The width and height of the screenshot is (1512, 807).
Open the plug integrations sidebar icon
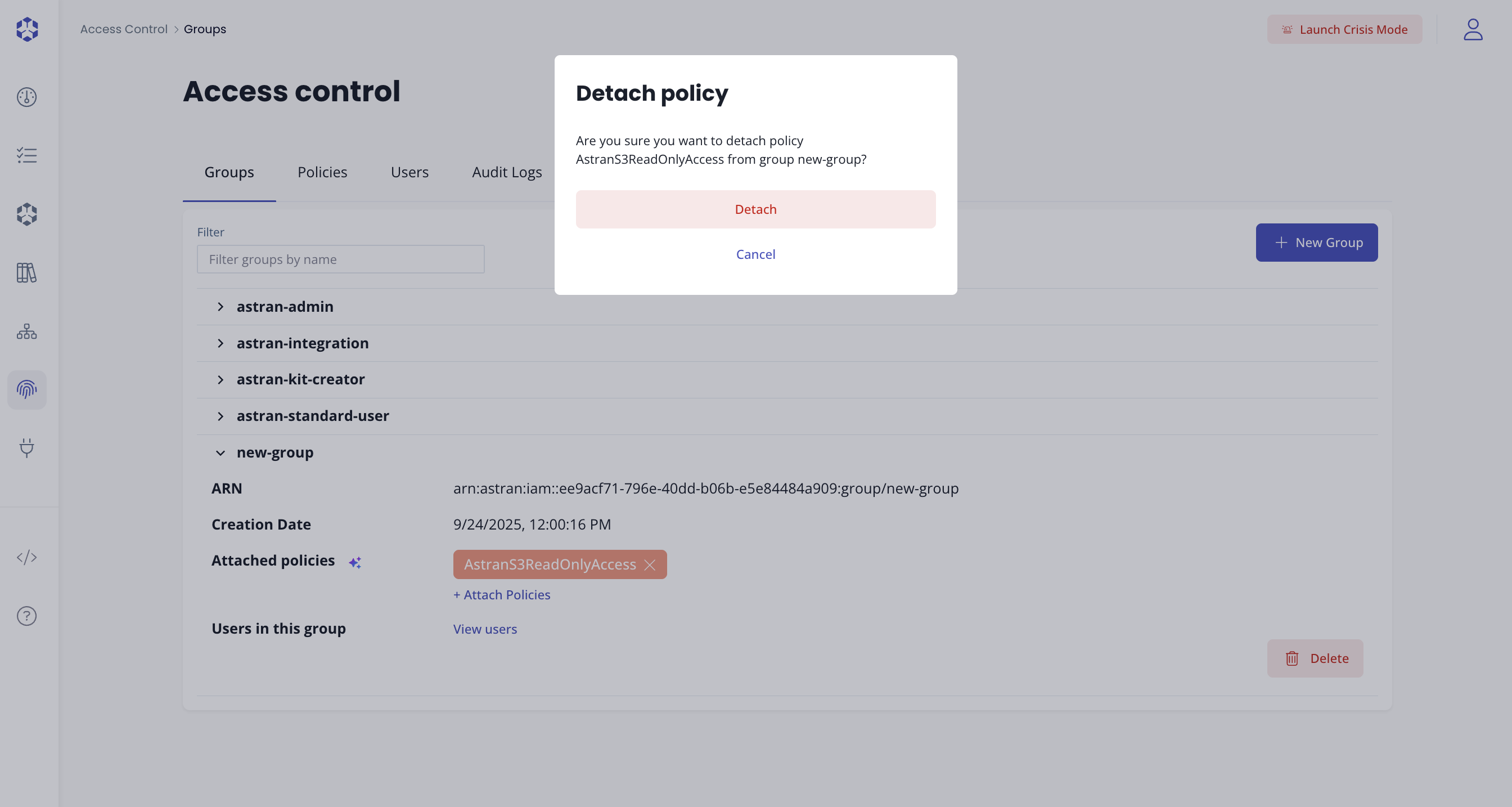(26, 447)
